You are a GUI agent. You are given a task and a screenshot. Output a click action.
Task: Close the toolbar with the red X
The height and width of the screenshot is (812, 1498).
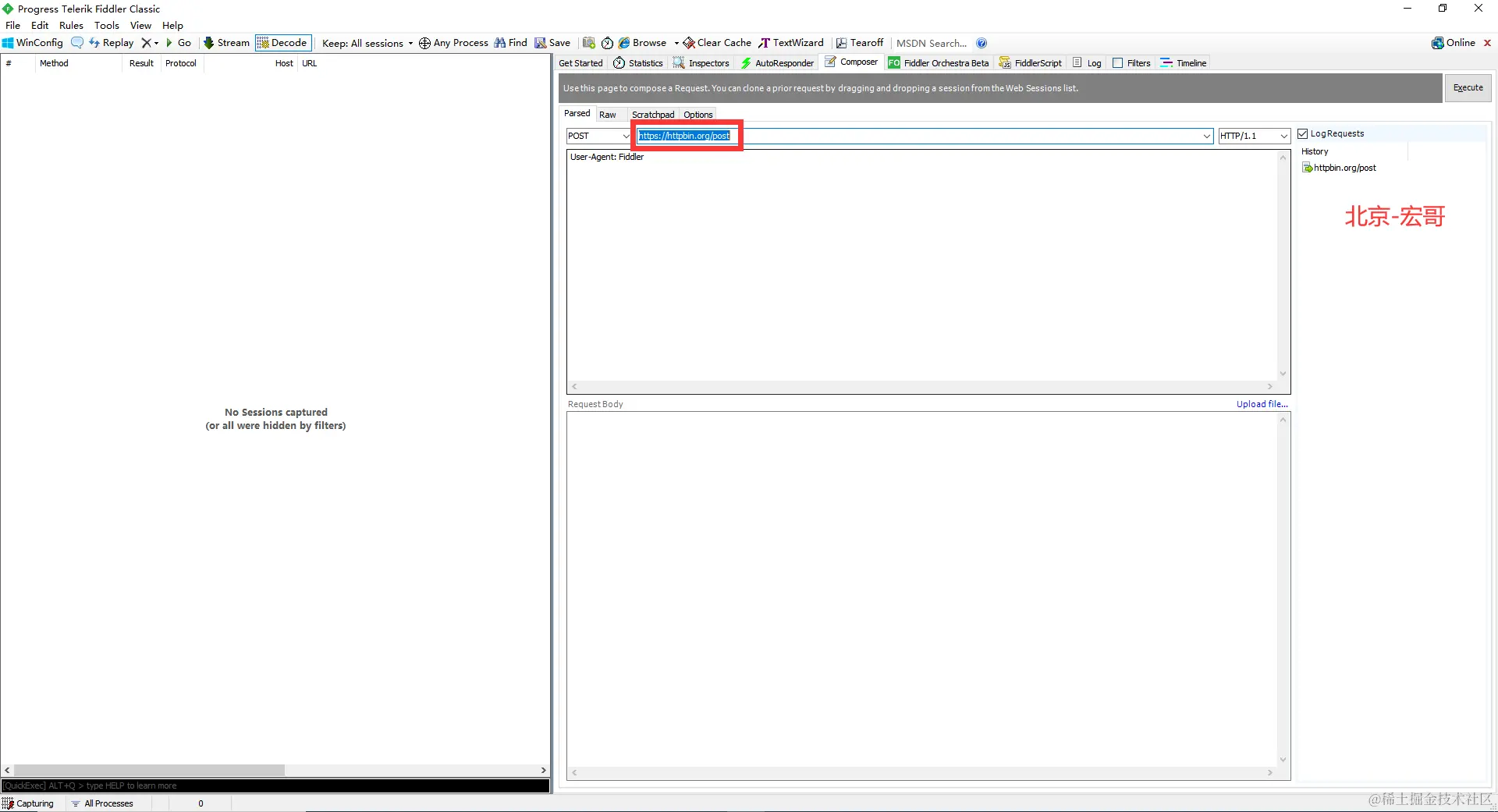(x=1487, y=43)
